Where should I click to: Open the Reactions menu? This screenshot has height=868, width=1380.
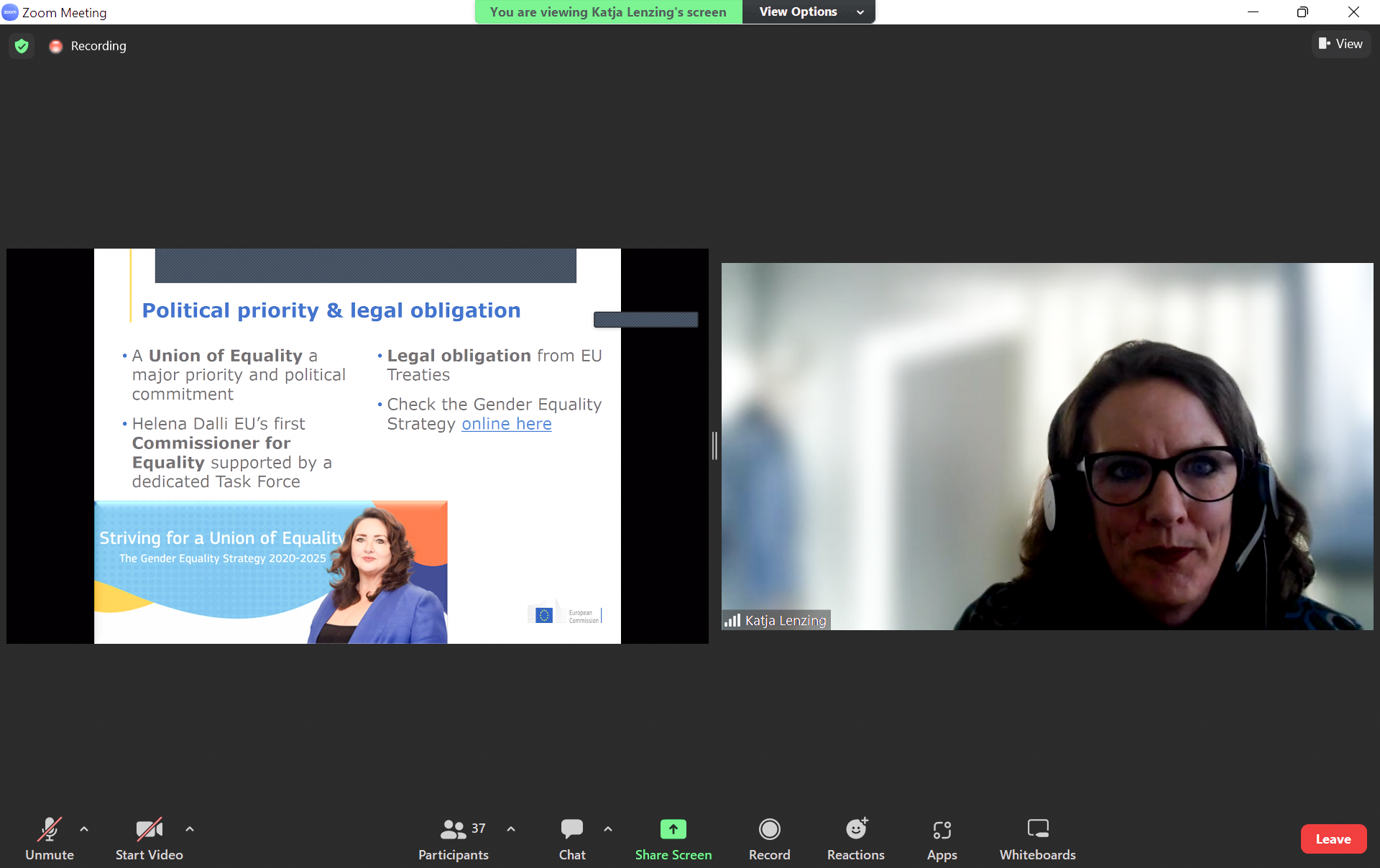coord(855,838)
